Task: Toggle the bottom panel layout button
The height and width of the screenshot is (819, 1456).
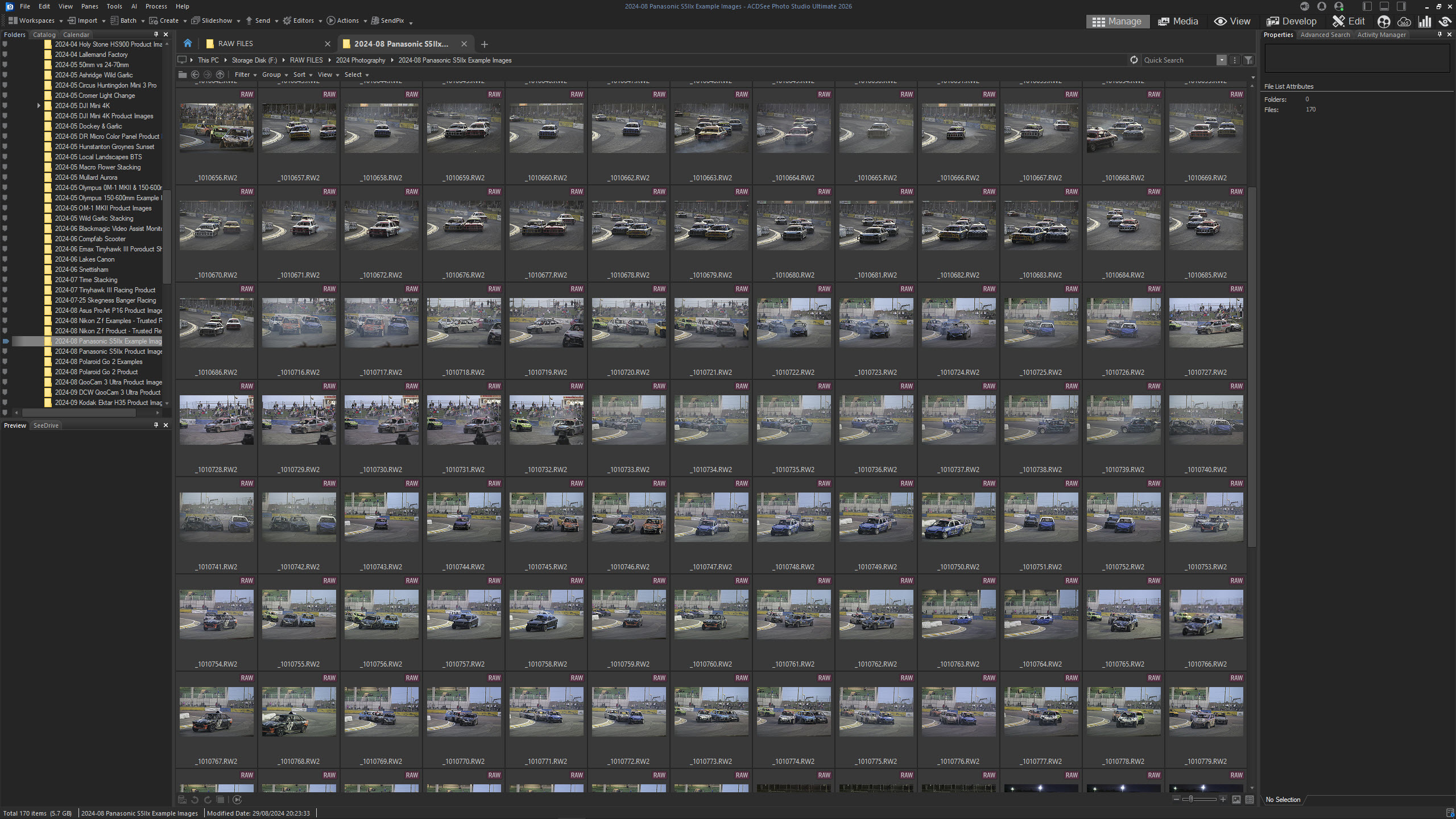Action: pyautogui.click(x=1384, y=6)
